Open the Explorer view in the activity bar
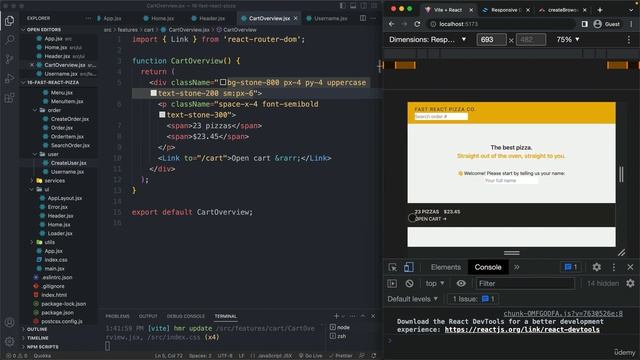 pos(9,20)
